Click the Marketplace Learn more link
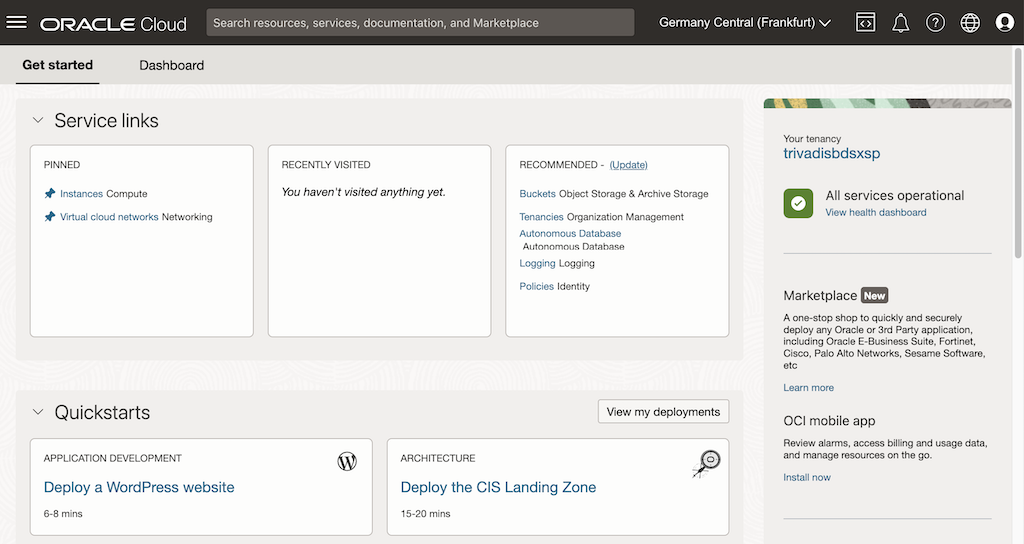This screenshot has height=544, width=1024. pyautogui.click(x=808, y=387)
